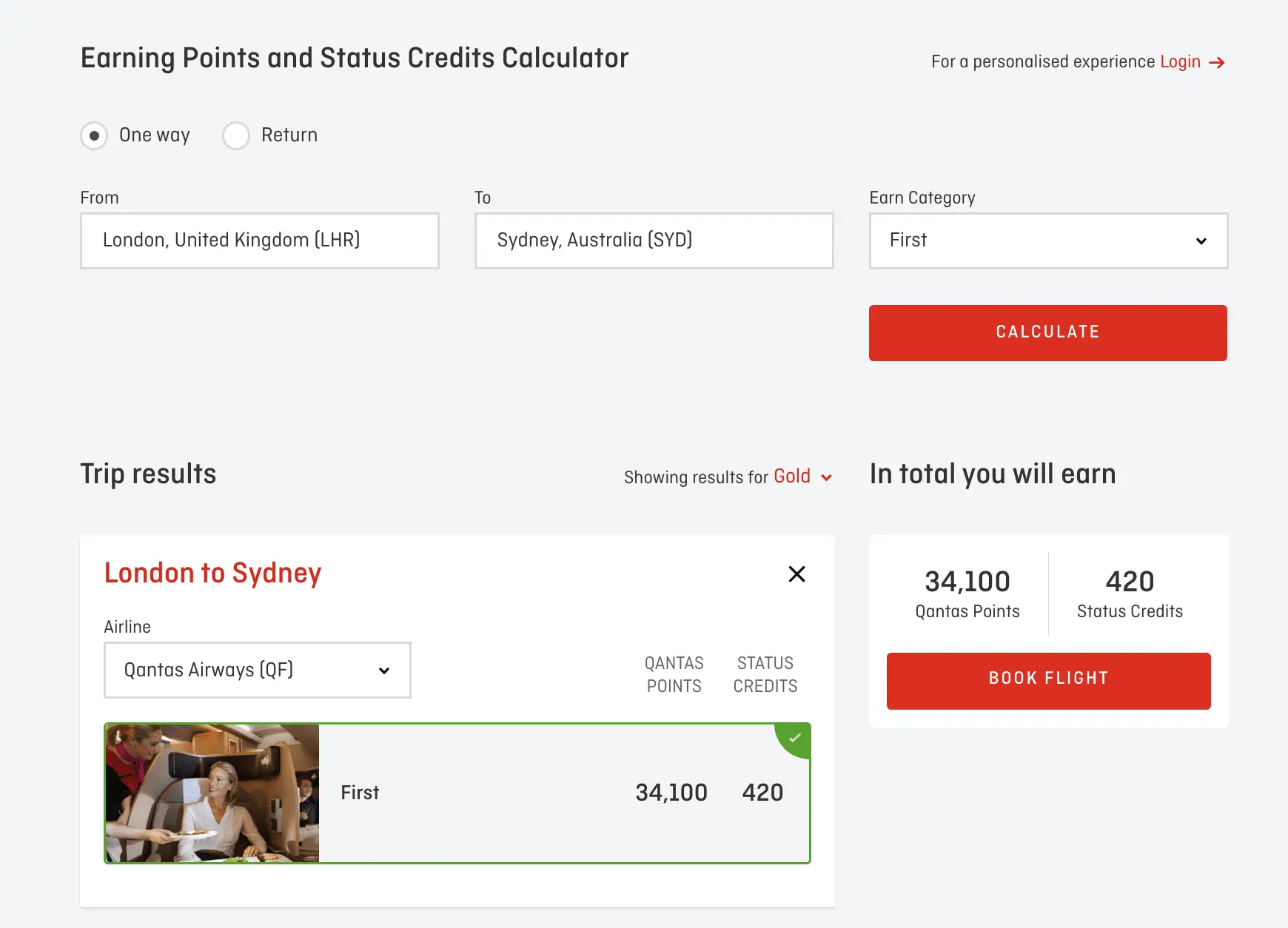
Task: Select the One way radio button
Action: (x=94, y=135)
